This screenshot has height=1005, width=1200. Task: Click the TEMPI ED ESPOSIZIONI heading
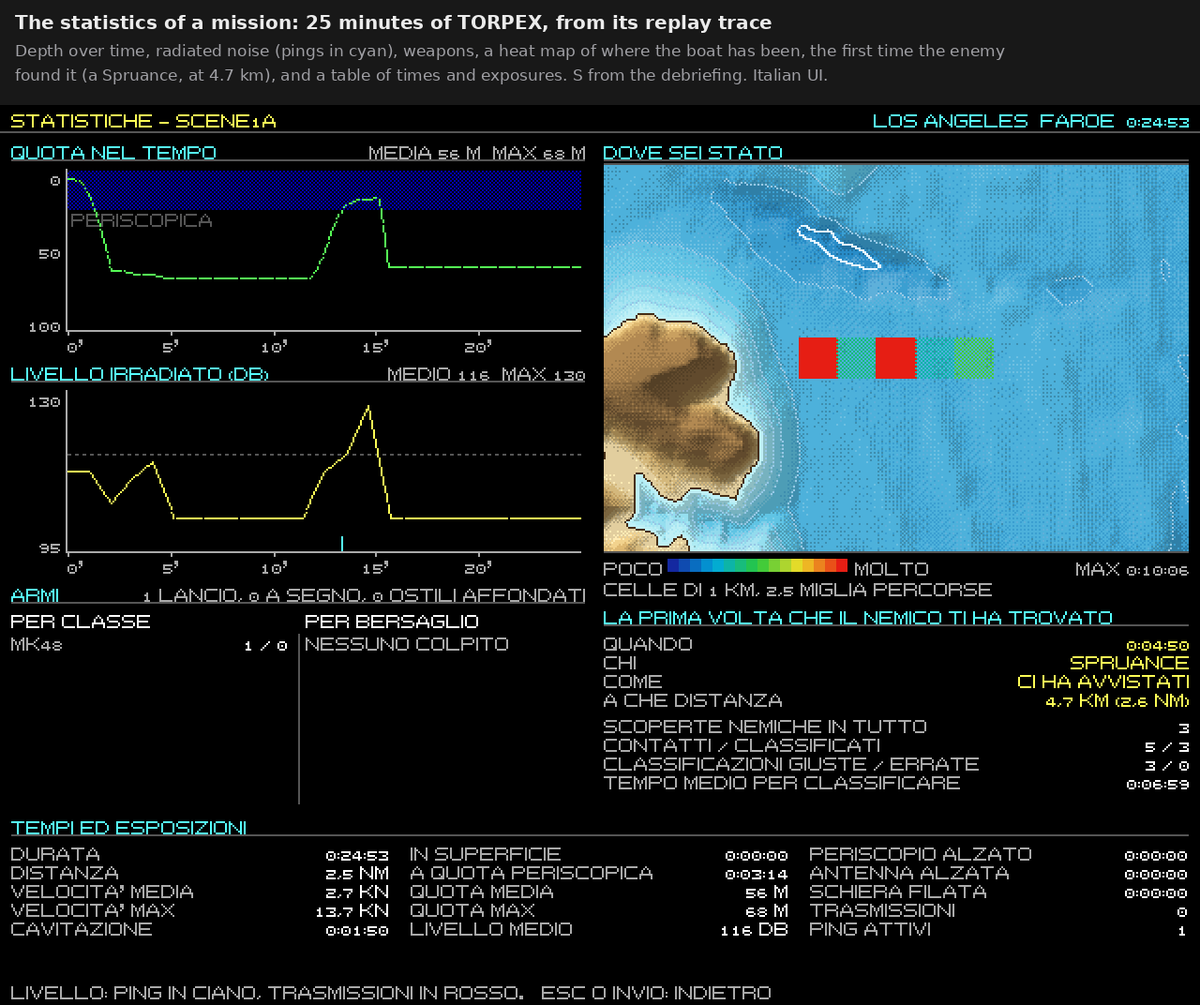tap(129, 827)
